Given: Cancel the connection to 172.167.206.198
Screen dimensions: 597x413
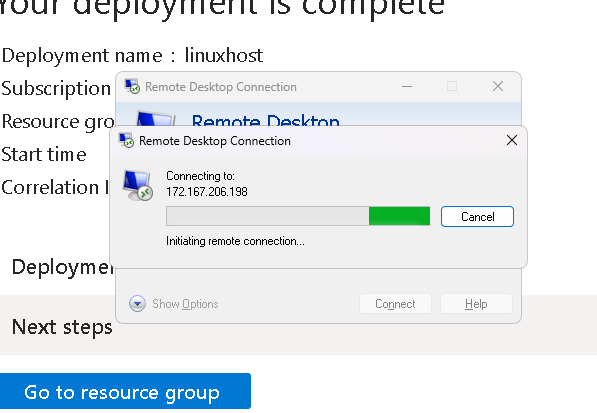Looking at the screenshot, I should tap(477, 217).
